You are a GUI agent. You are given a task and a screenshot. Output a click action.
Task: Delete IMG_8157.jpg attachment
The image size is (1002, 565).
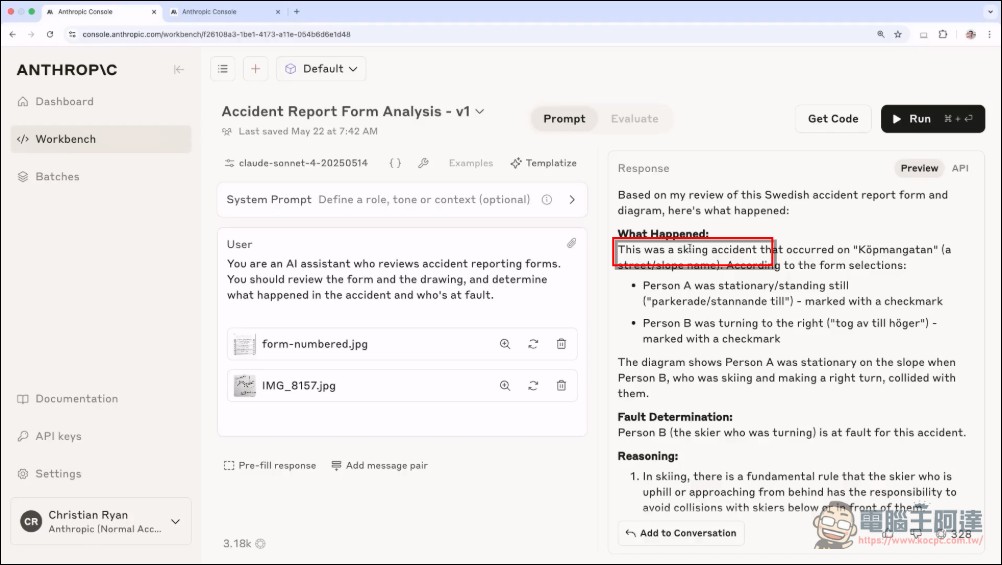point(561,385)
